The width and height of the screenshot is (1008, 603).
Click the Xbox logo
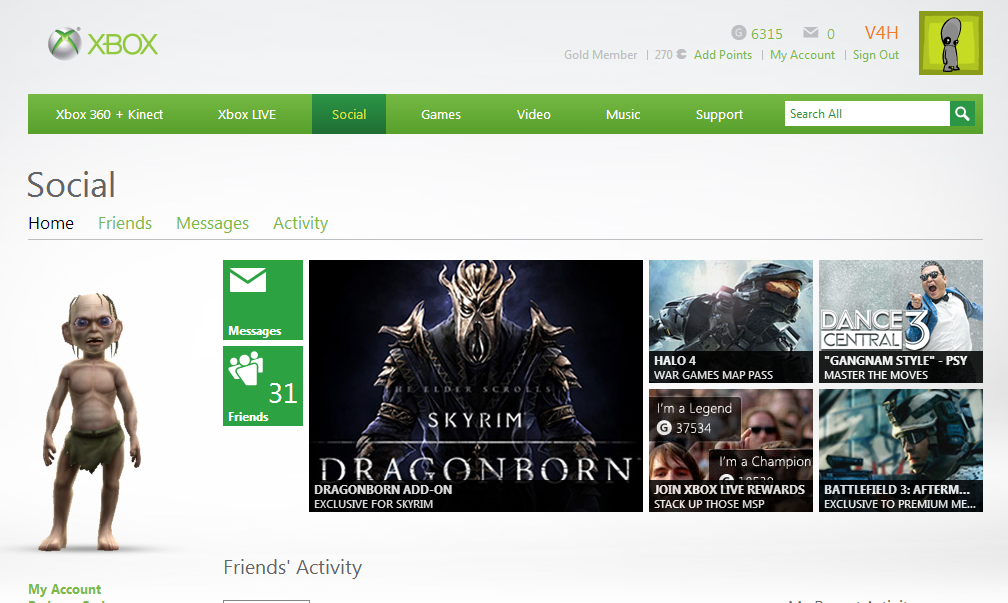(103, 44)
